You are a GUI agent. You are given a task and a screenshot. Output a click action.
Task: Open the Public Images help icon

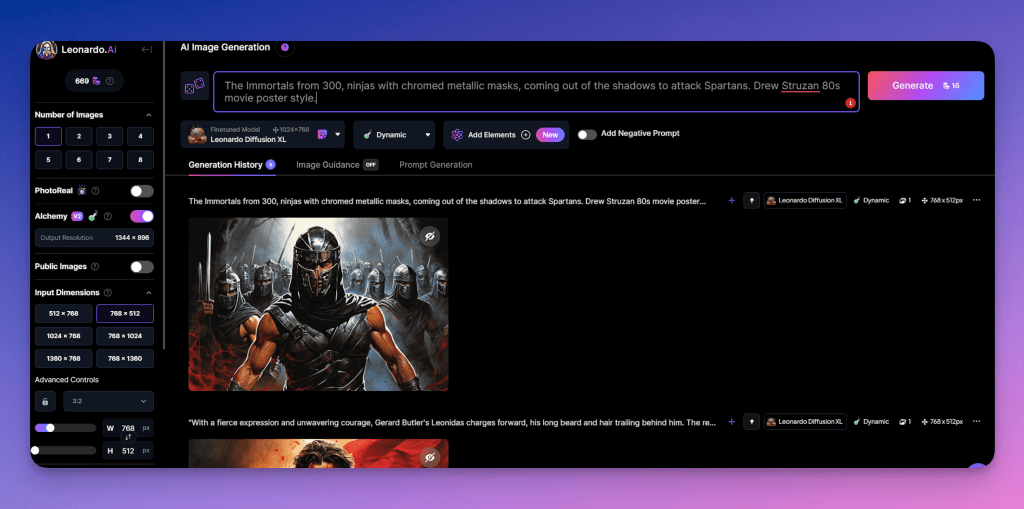tap(95, 267)
